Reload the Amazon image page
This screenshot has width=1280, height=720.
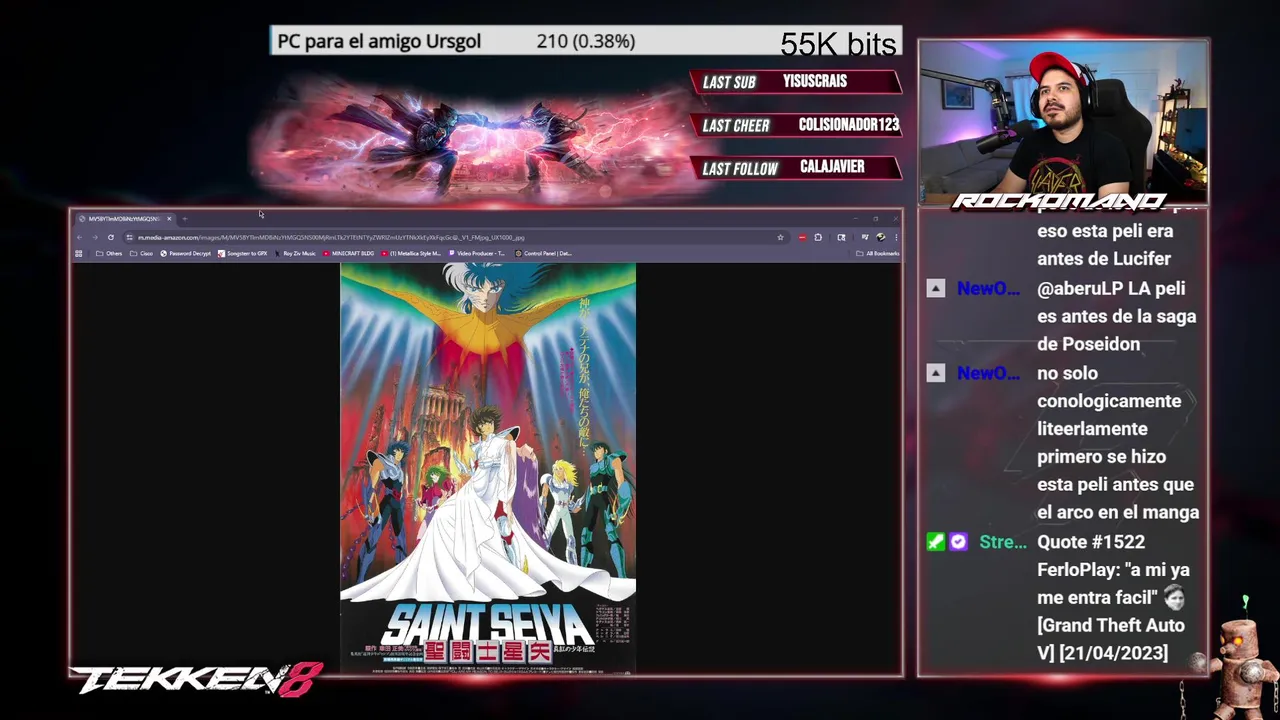tap(110, 237)
